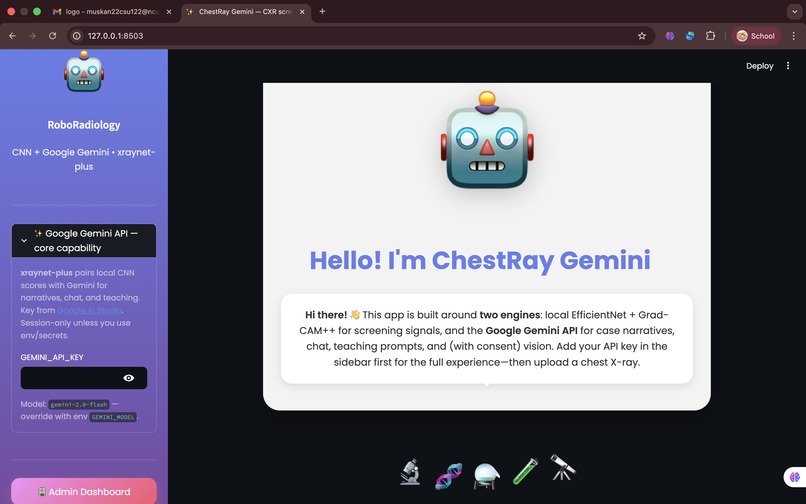Image resolution: width=806 pixels, height=504 pixels.
Task: Show the API key with eye icon
Action: (129, 378)
